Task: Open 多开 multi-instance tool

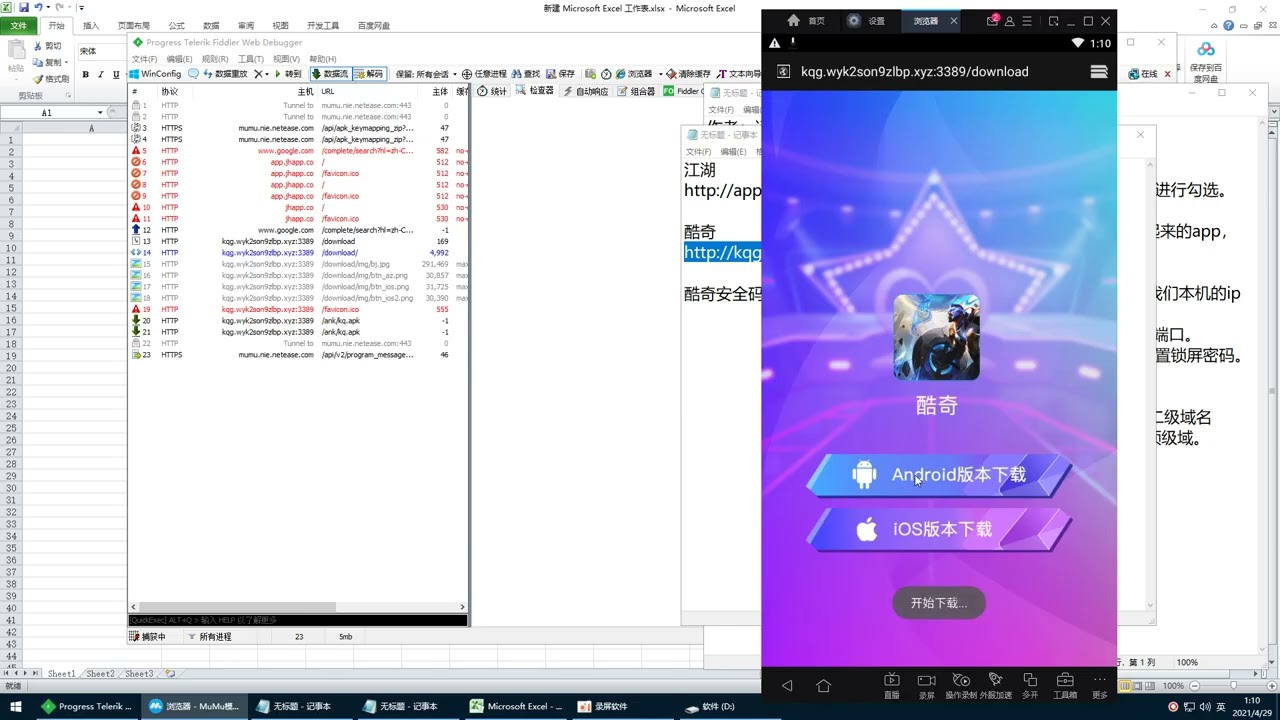Action: pyautogui.click(x=1030, y=686)
